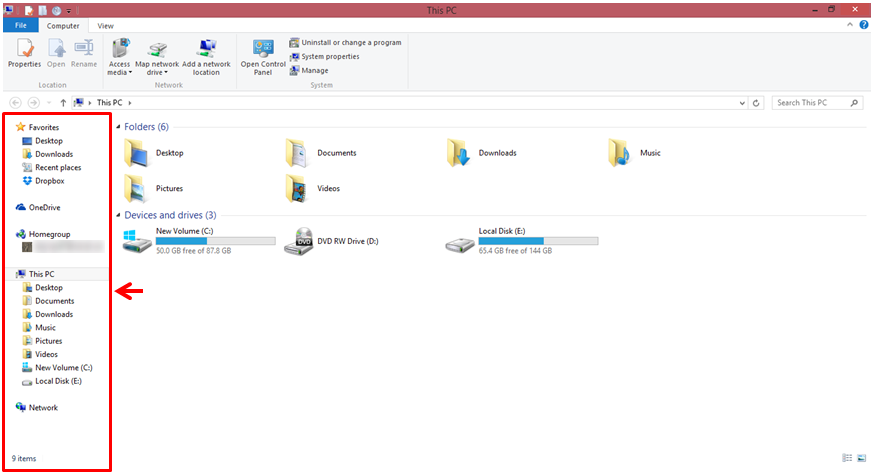Select Desktop under Favorites
The image size is (873, 474).
tap(42, 141)
